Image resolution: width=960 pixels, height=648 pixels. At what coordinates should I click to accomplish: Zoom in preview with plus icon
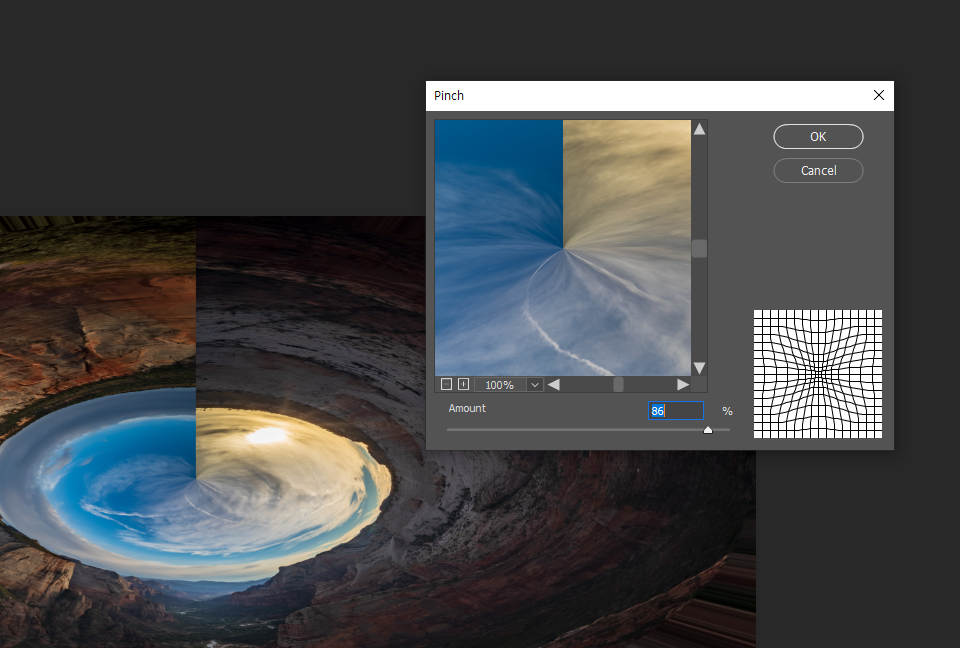[463, 384]
